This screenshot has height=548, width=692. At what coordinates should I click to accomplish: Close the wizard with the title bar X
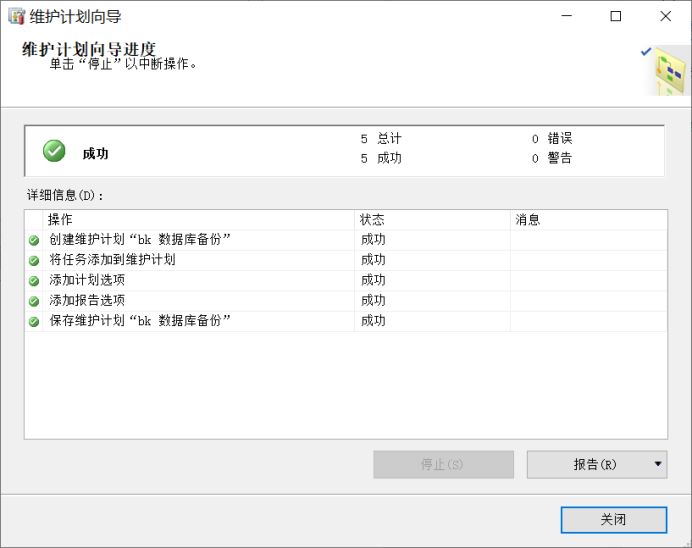(x=666, y=16)
